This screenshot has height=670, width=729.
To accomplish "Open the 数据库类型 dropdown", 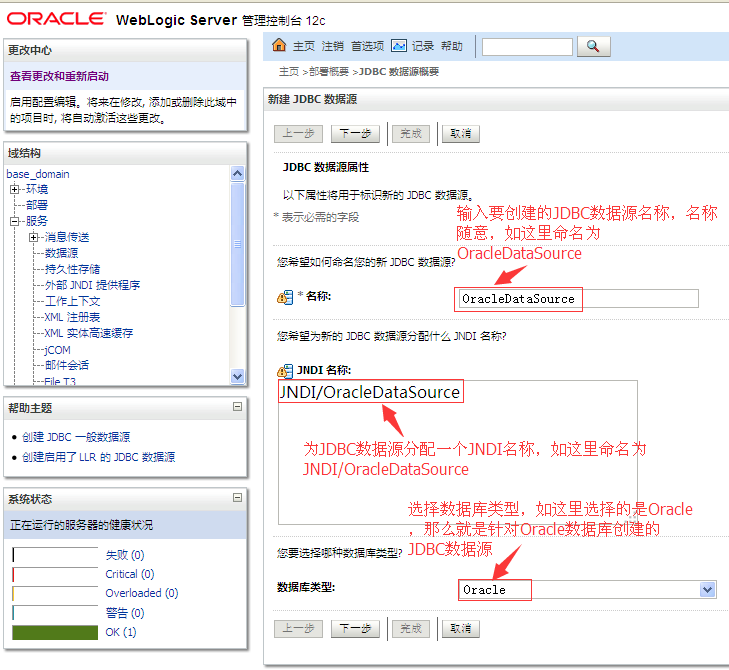I will 708,590.
